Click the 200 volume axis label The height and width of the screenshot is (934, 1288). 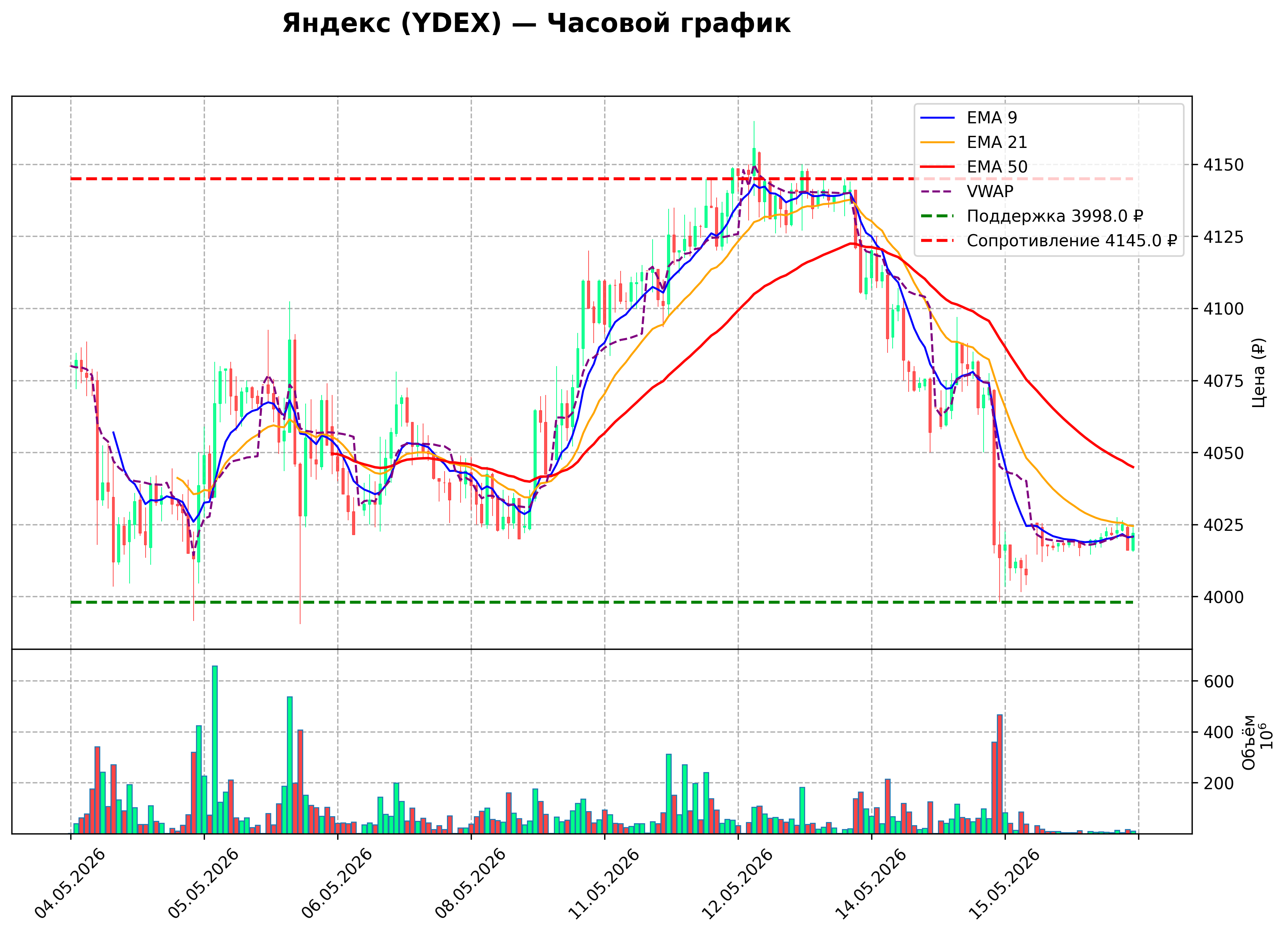[1218, 784]
